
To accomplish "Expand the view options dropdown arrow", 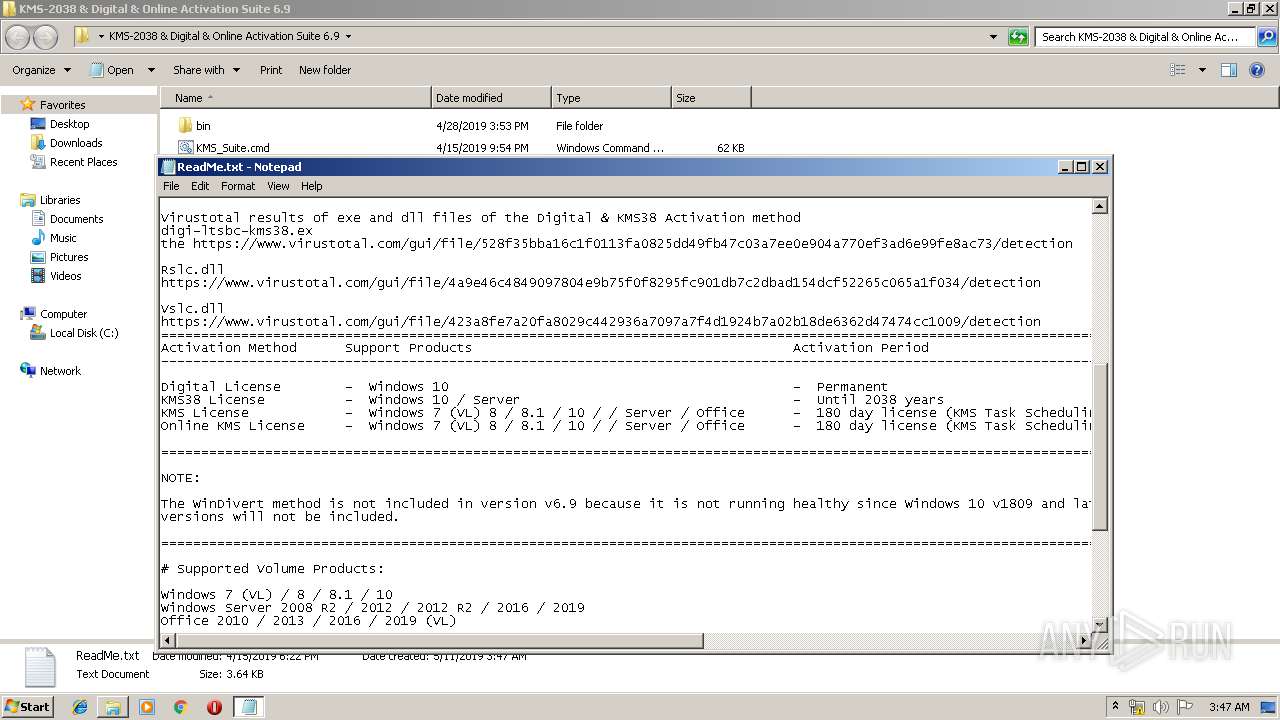I will tap(1202, 70).
